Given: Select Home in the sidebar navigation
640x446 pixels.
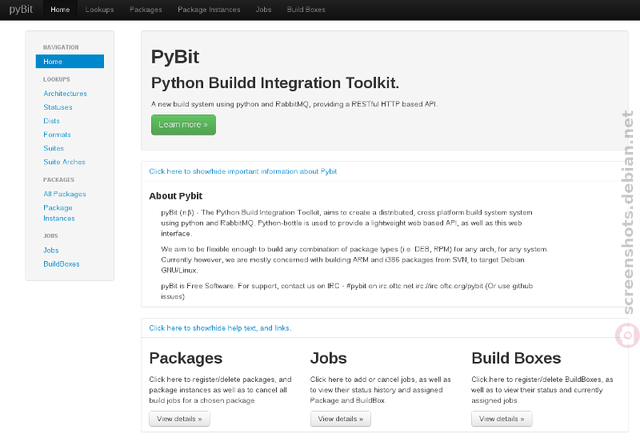Looking at the screenshot, I should point(70,62).
